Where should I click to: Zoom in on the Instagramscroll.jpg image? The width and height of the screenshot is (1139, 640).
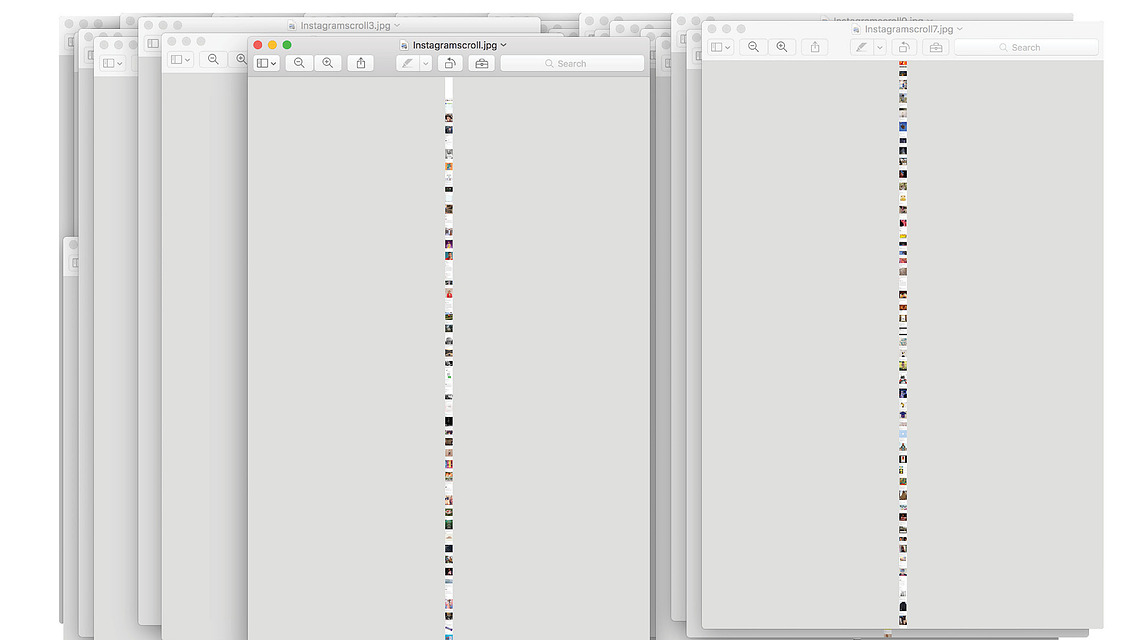coord(328,63)
